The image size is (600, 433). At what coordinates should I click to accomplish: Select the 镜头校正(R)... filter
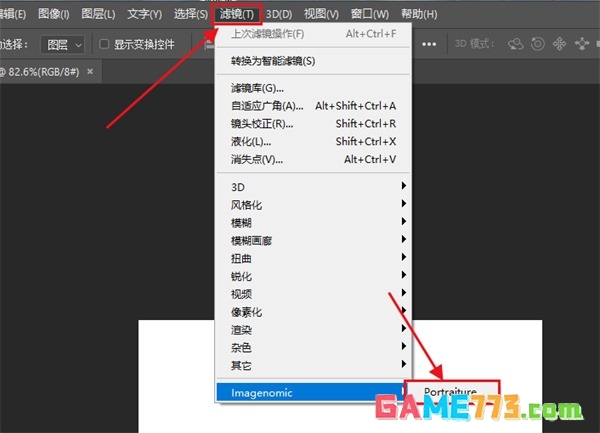(x=262, y=124)
